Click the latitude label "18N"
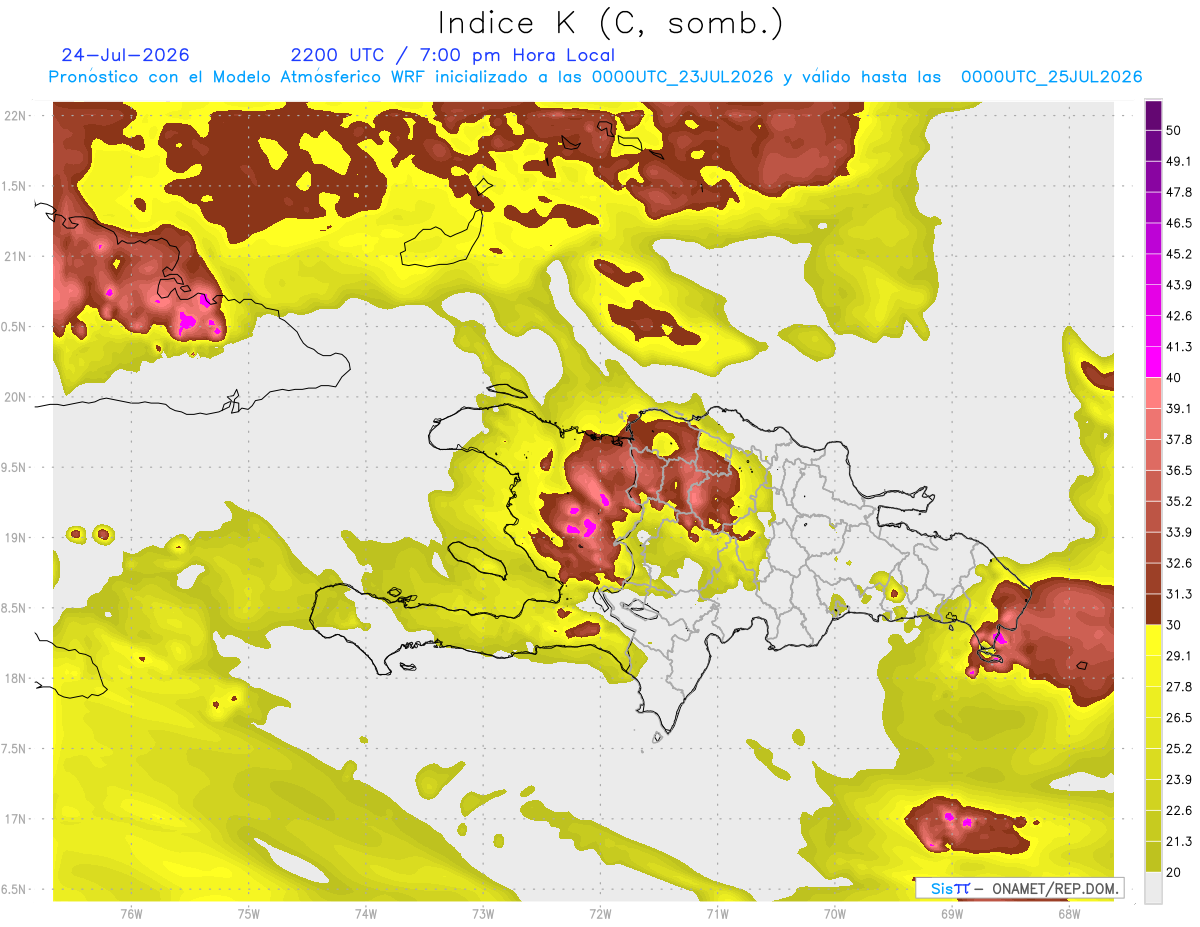Viewport: 1200px width, 927px height. 17,679
